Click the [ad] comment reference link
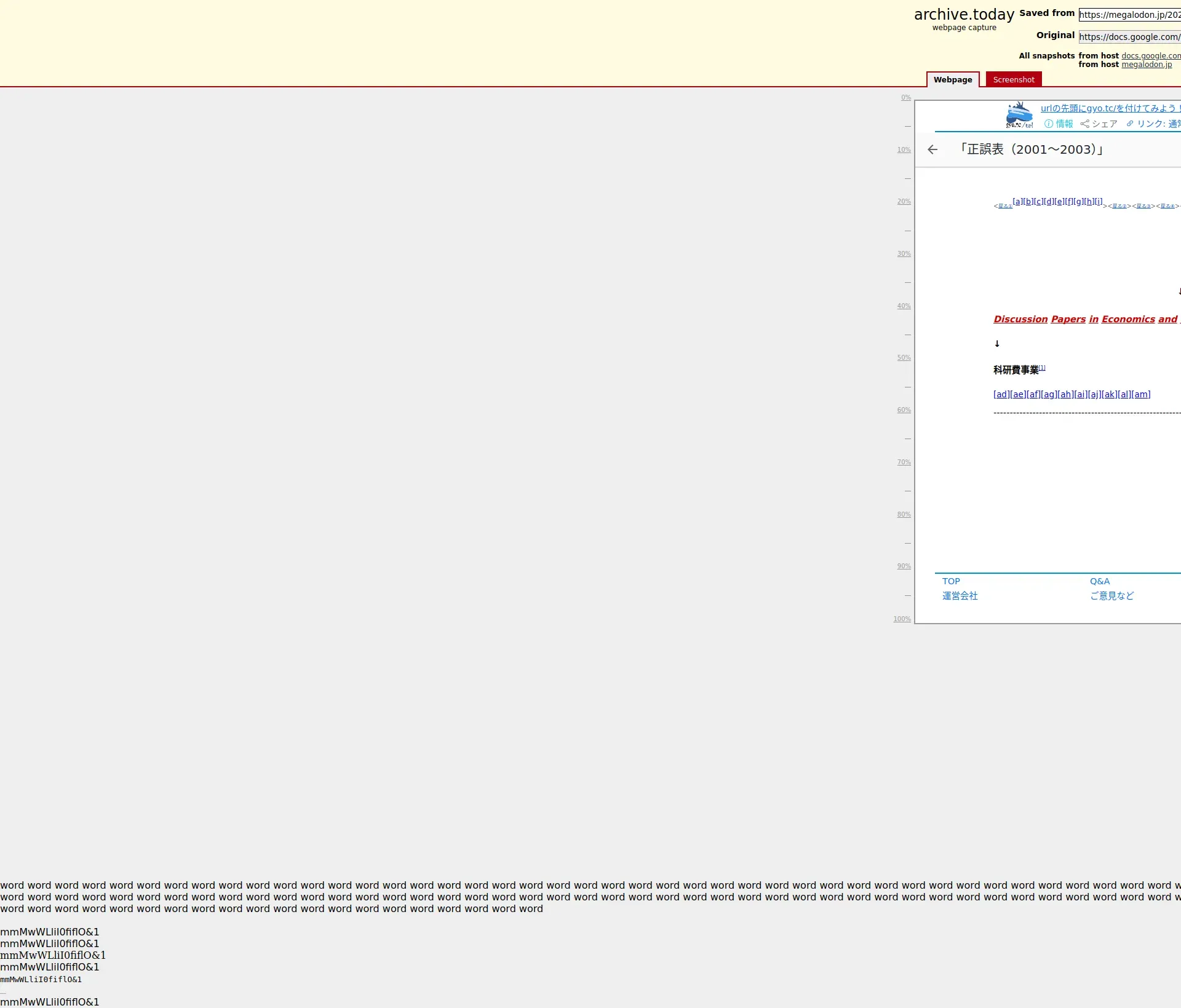The width and height of the screenshot is (1181, 1008). tap(1001, 394)
